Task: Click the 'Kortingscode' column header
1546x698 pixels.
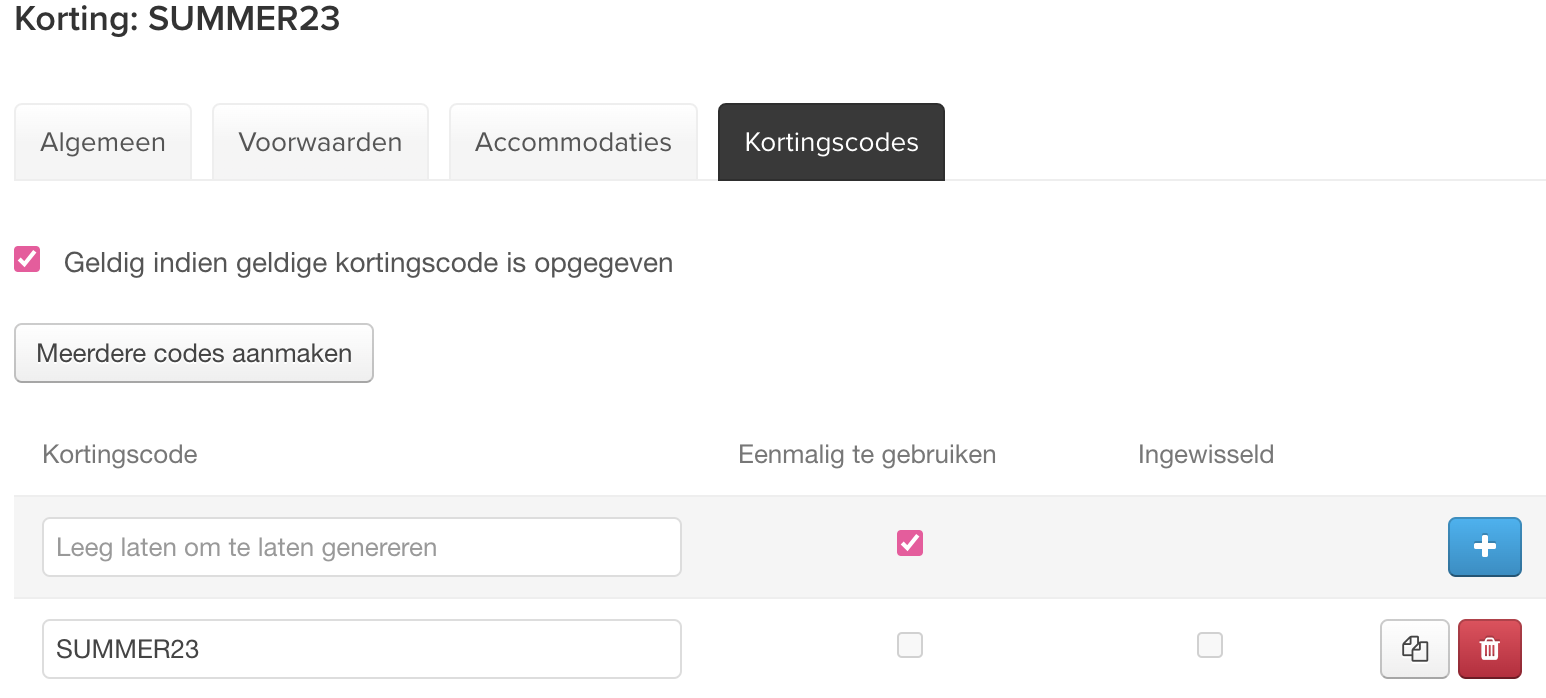Action: click(120, 455)
